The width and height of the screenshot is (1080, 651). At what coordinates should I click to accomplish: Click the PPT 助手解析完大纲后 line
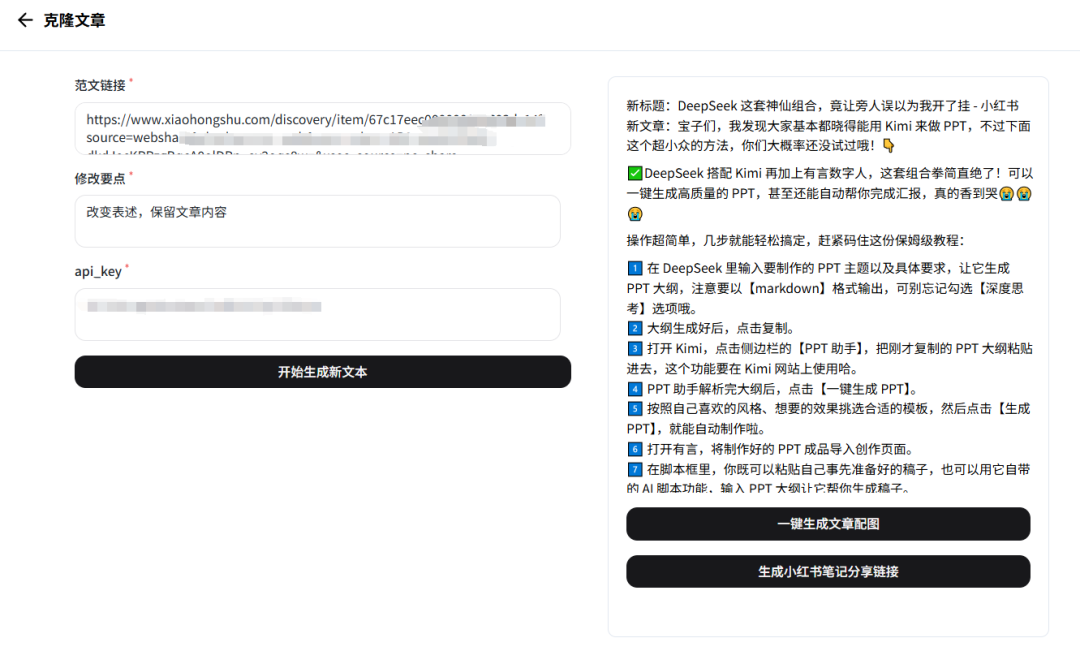782,389
